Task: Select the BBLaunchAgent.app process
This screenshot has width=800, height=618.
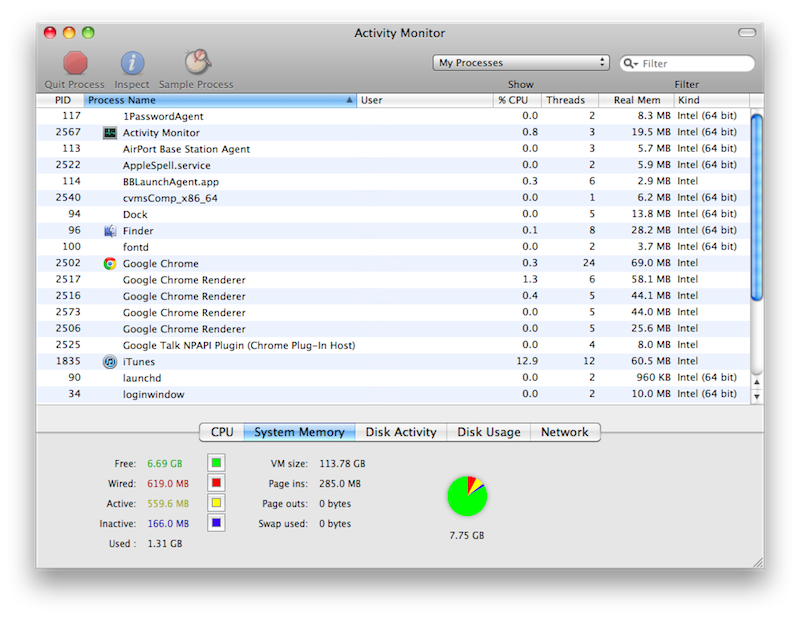Action: [x=393, y=182]
